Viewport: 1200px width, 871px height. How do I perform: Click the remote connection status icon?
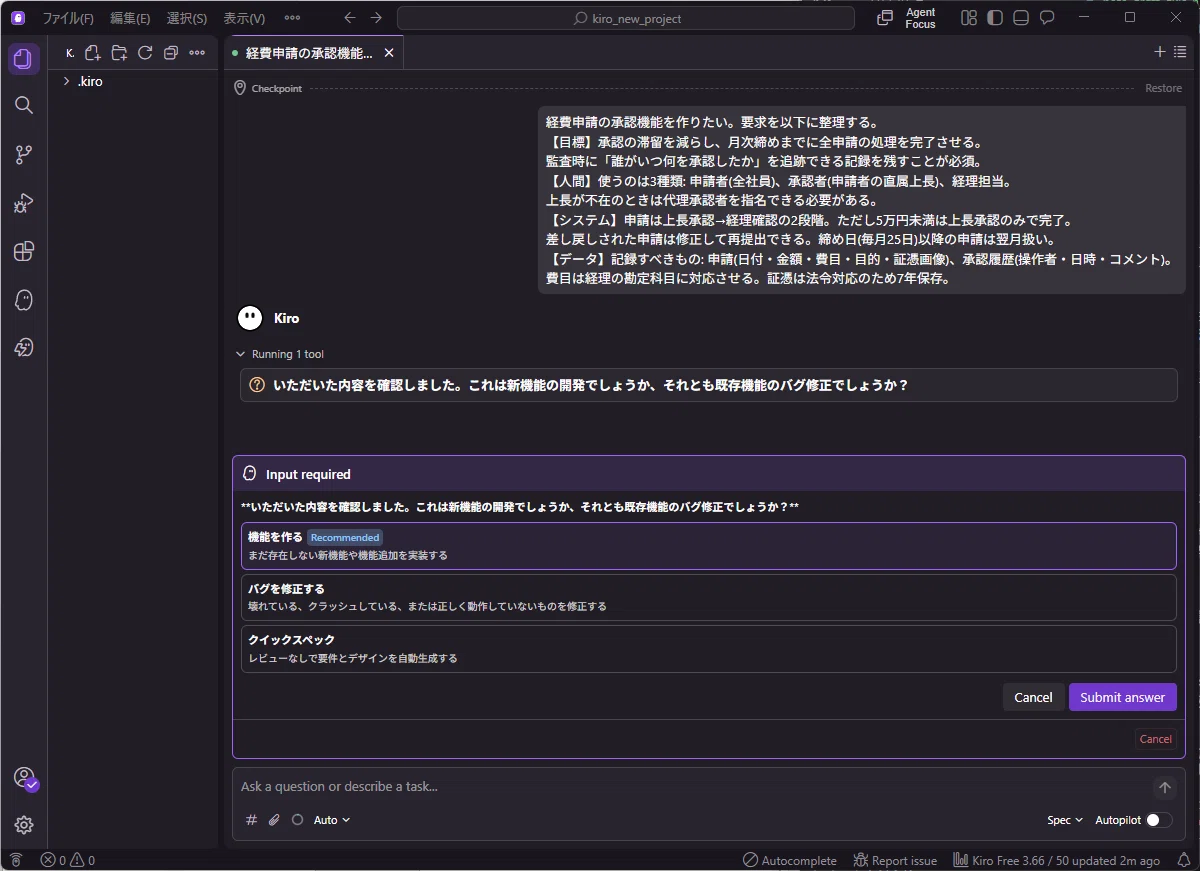tap(15, 860)
